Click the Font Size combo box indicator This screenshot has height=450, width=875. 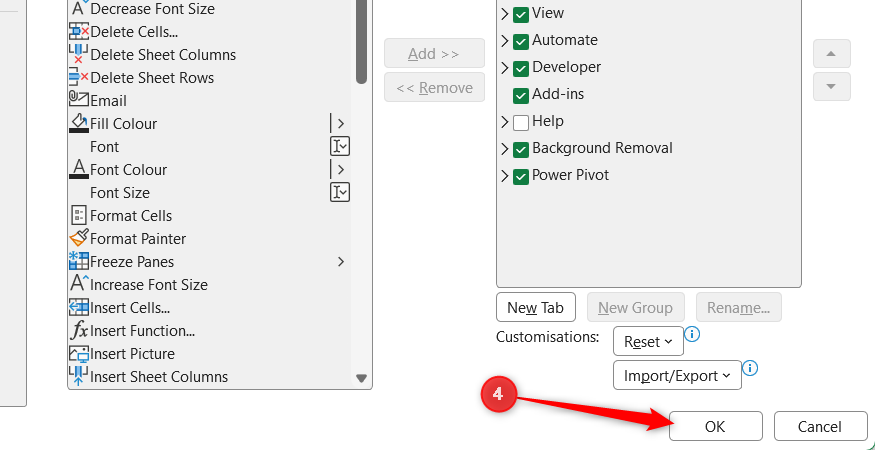pyautogui.click(x=340, y=192)
